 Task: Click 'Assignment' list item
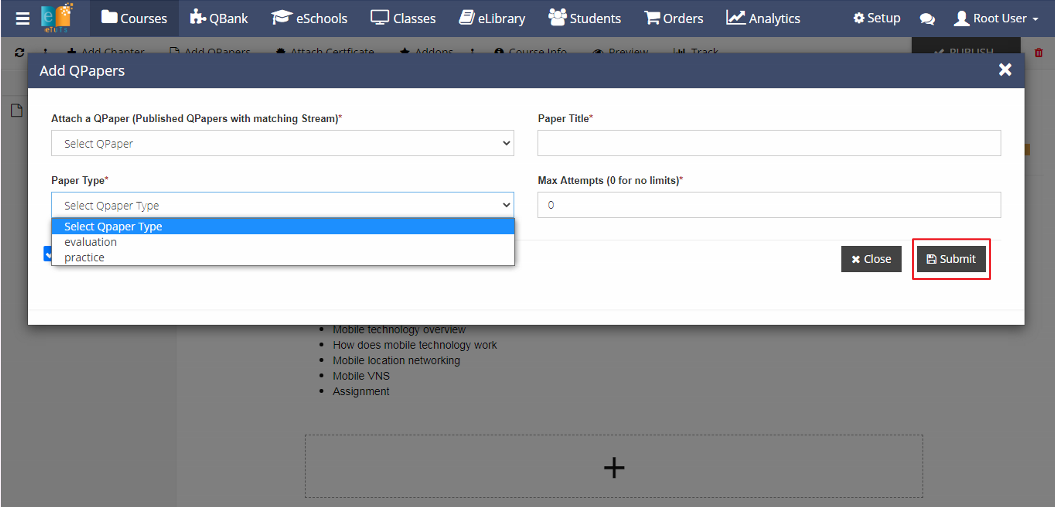click(x=361, y=391)
